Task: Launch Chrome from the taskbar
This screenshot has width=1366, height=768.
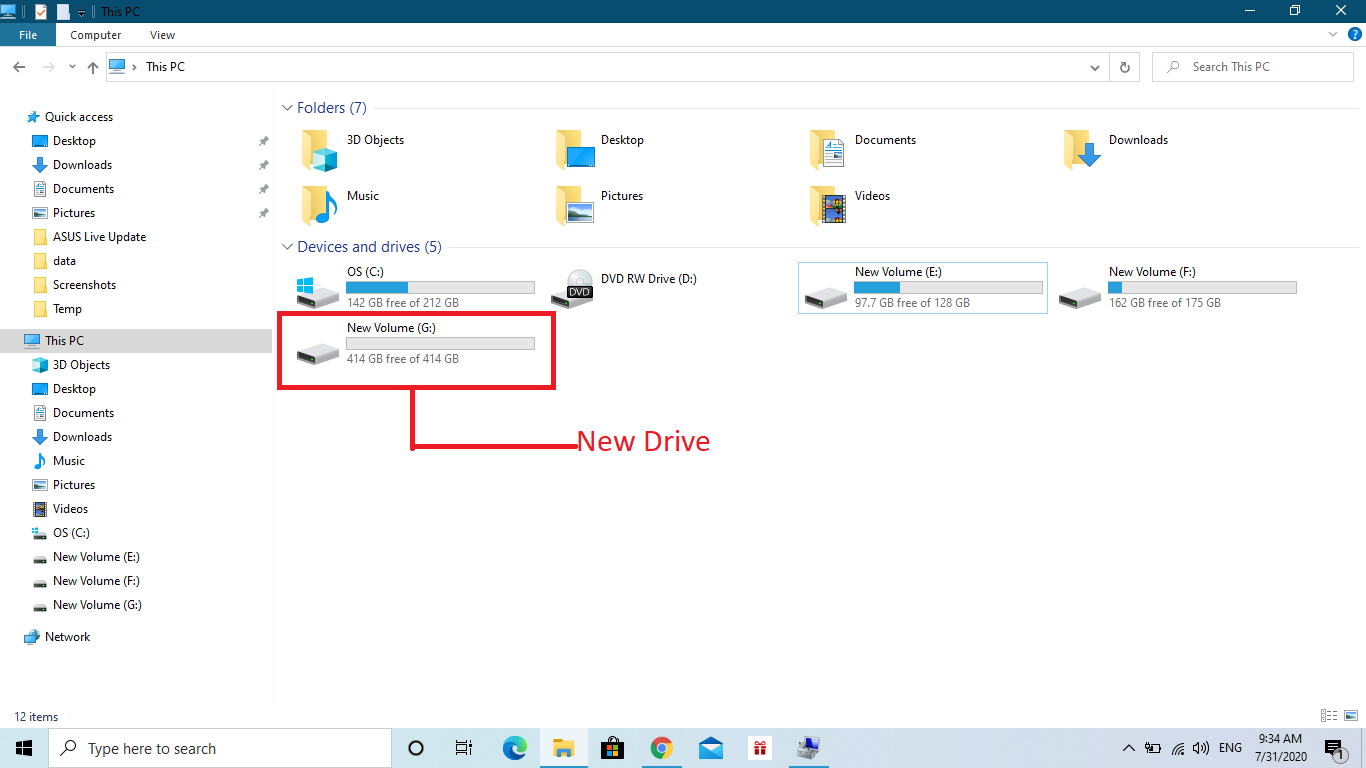Action: [x=661, y=747]
